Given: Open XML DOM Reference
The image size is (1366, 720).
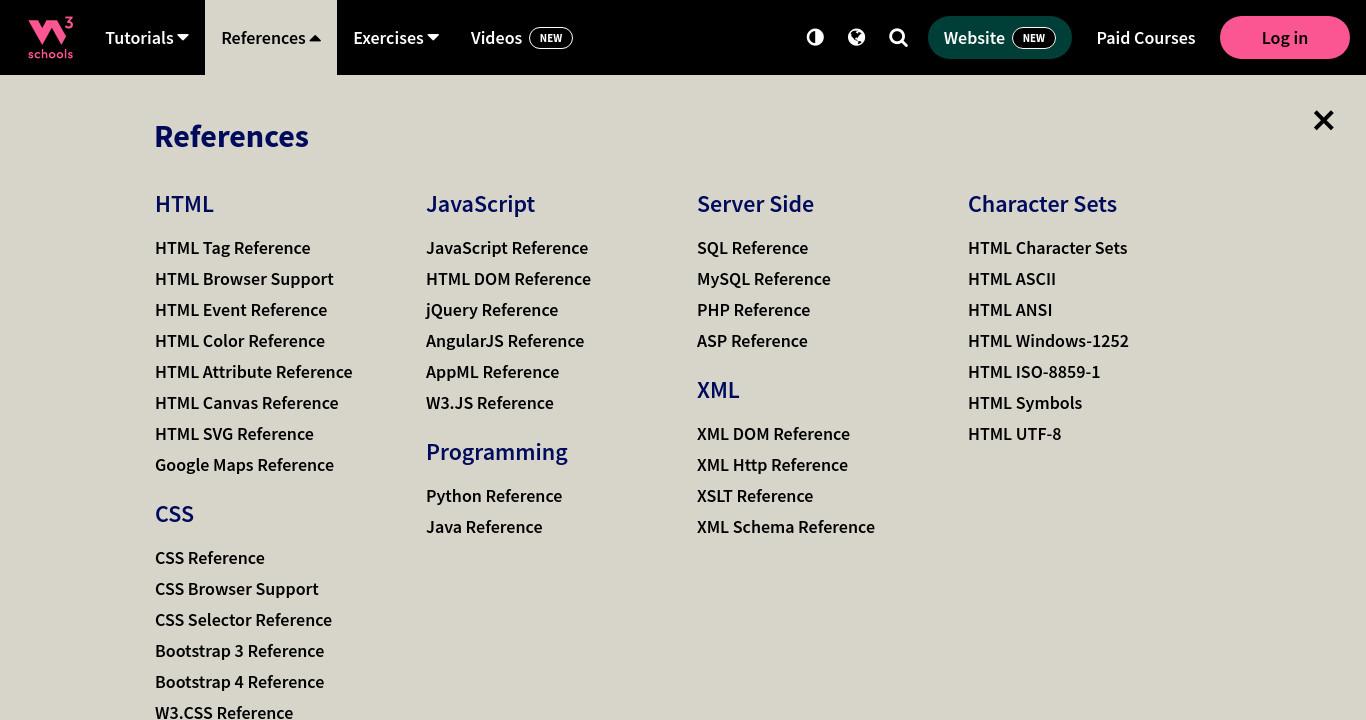Looking at the screenshot, I should [773, 433].
